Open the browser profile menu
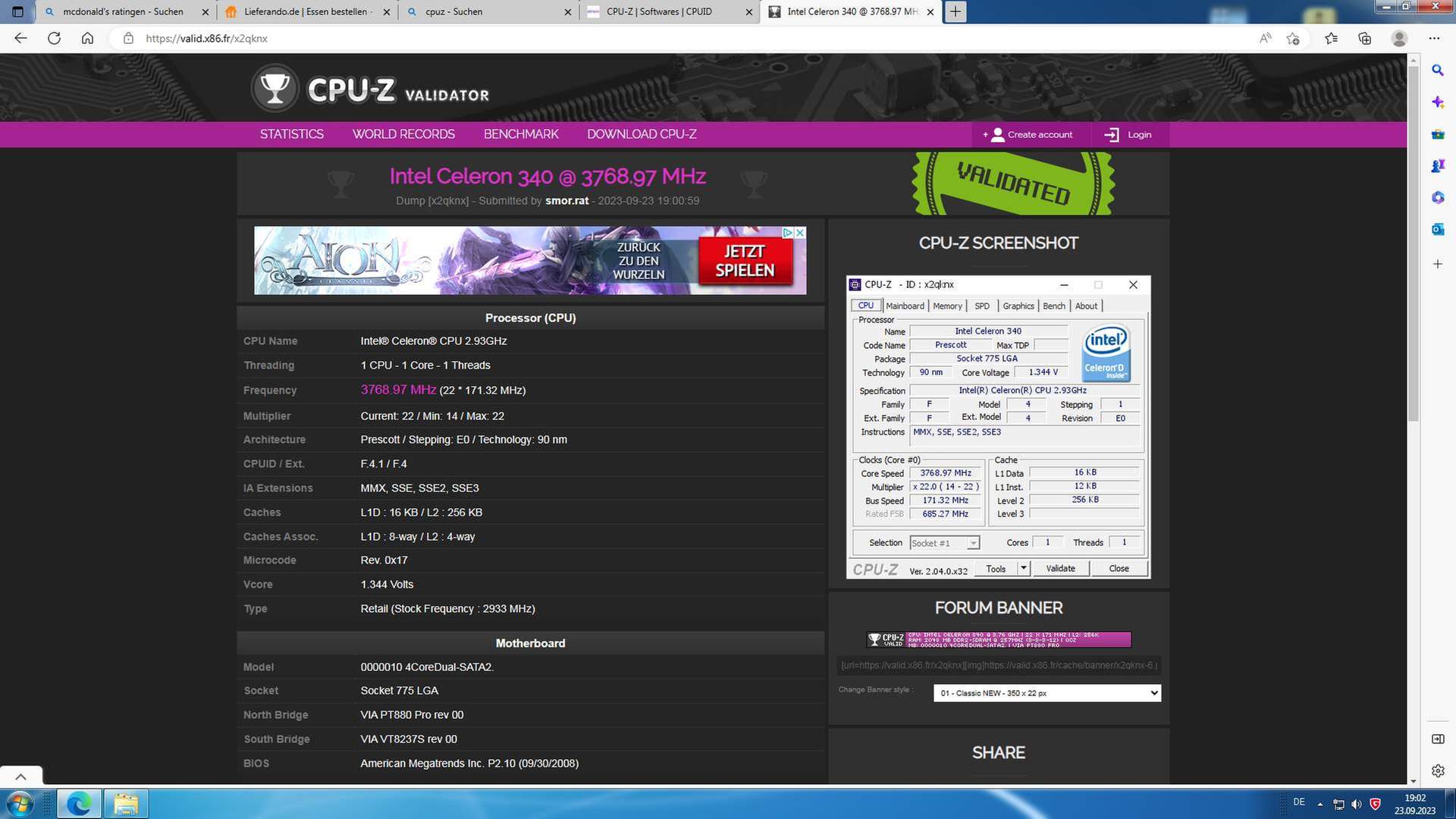This screenshot has width=1456, height=819. 1399,38
